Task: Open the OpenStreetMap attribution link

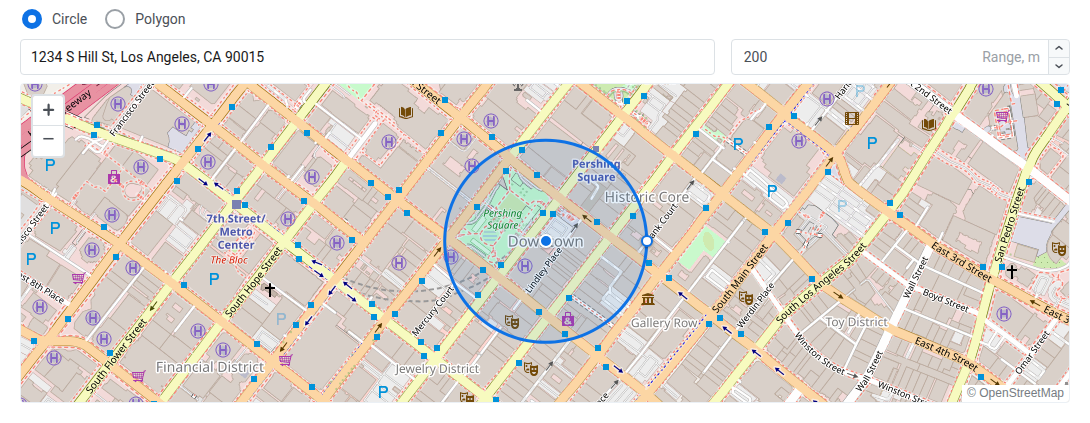Action: pyautogui.click(x=1021, y=393)
